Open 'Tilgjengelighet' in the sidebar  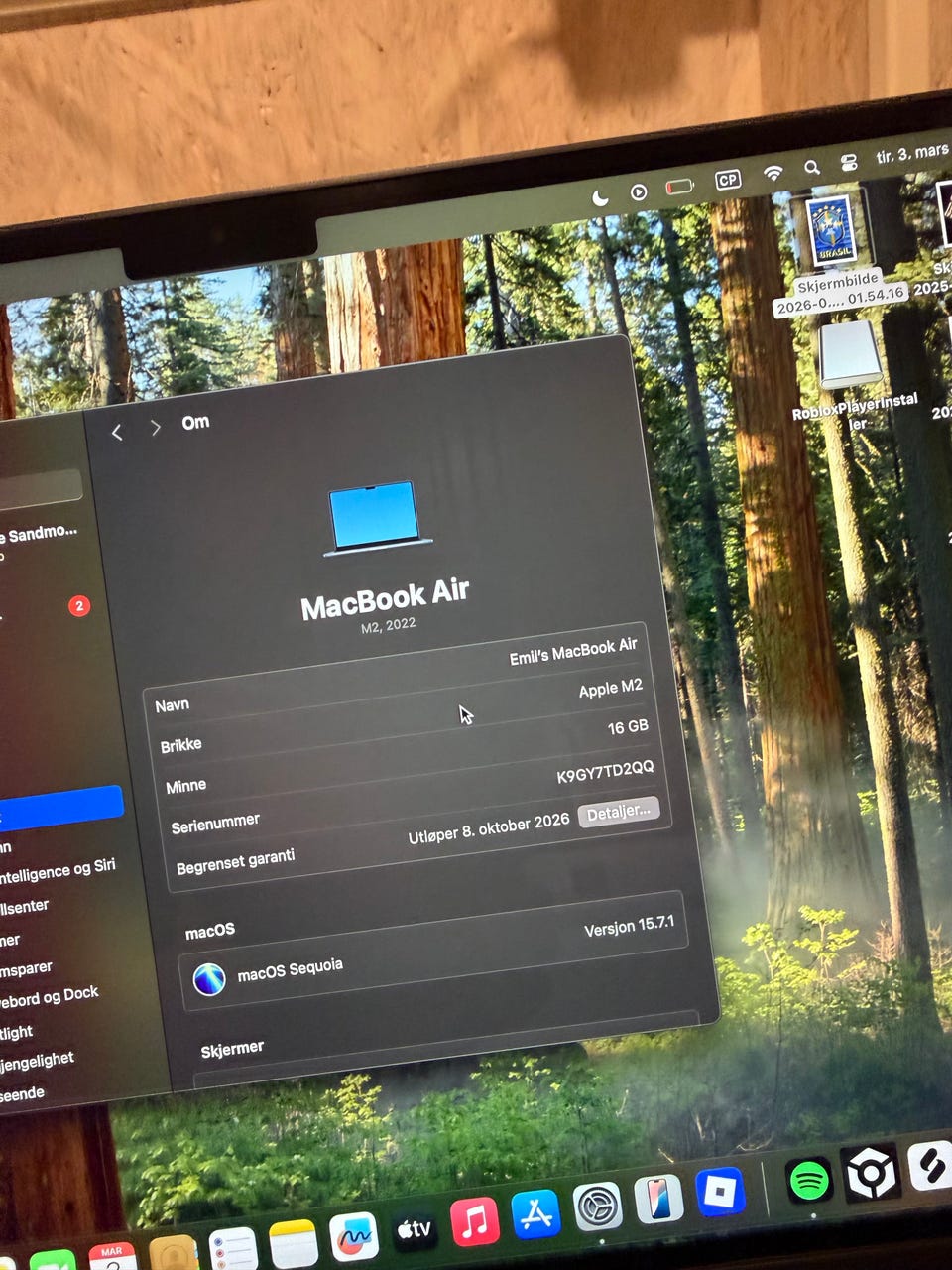pos(38,1062)
